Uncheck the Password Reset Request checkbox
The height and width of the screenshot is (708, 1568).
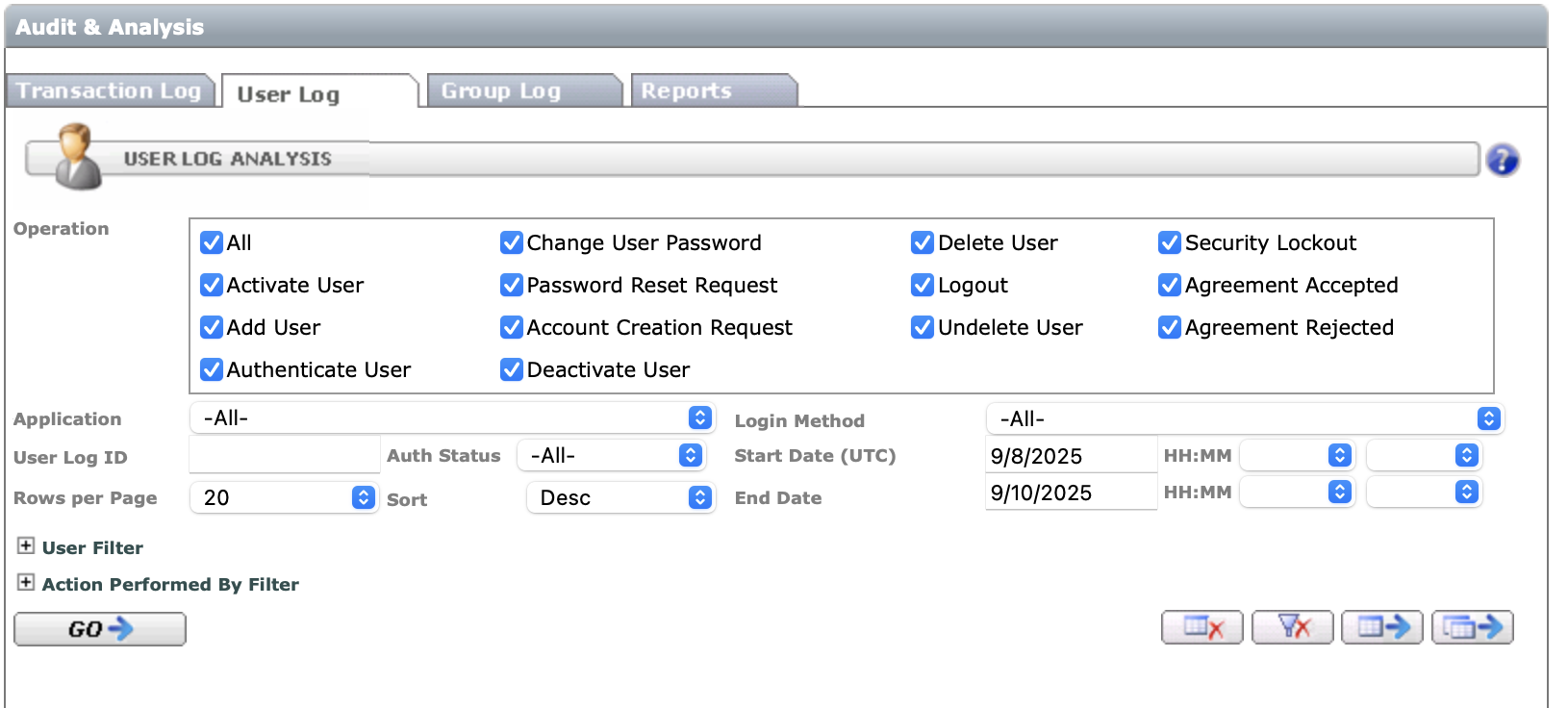(512, 286)
